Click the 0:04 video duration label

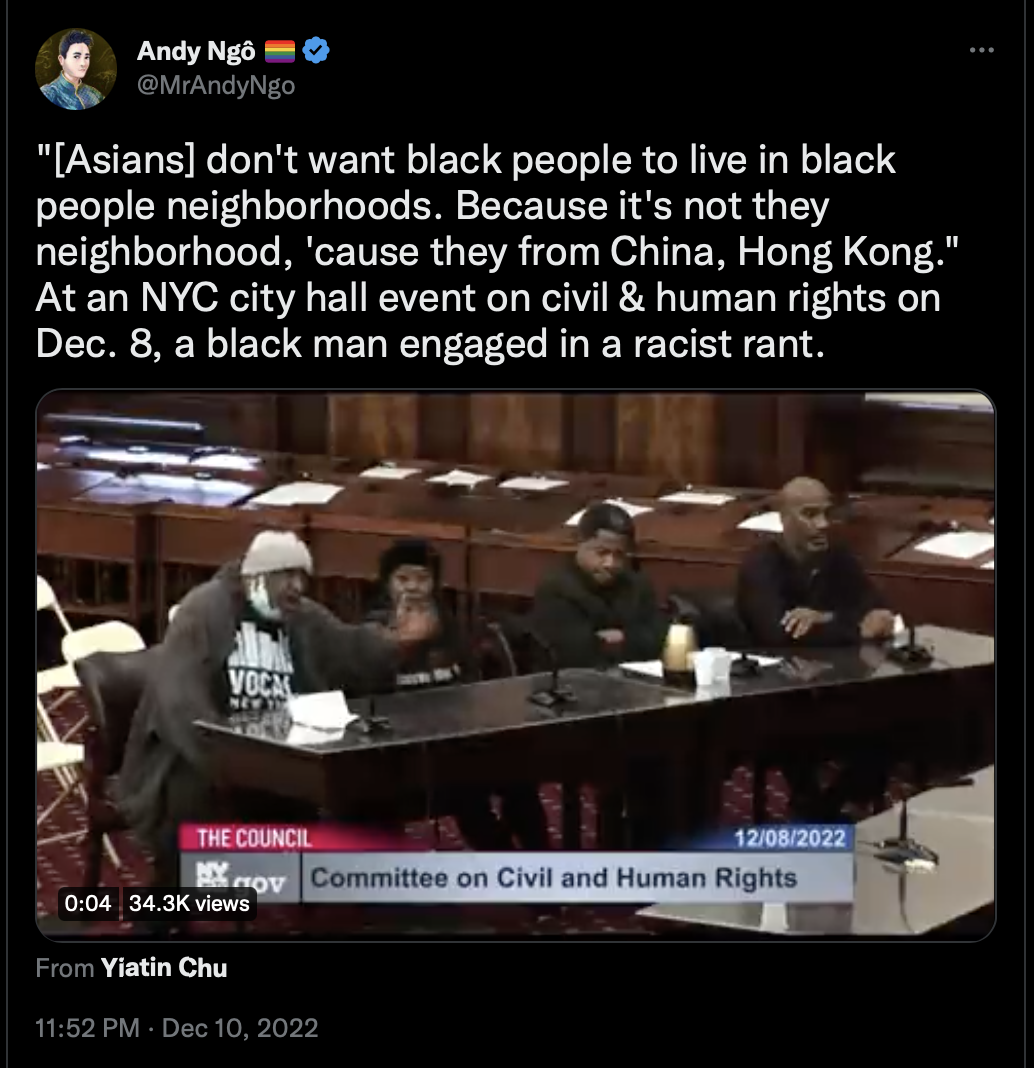click(x=88, y=903)
